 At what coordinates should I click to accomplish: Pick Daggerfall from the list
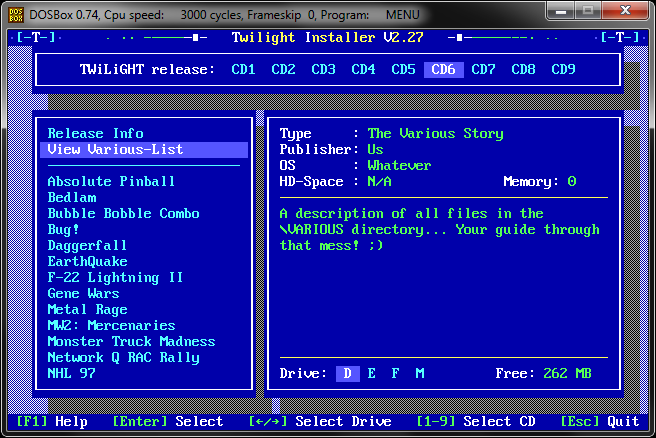[x=87, y=246]
